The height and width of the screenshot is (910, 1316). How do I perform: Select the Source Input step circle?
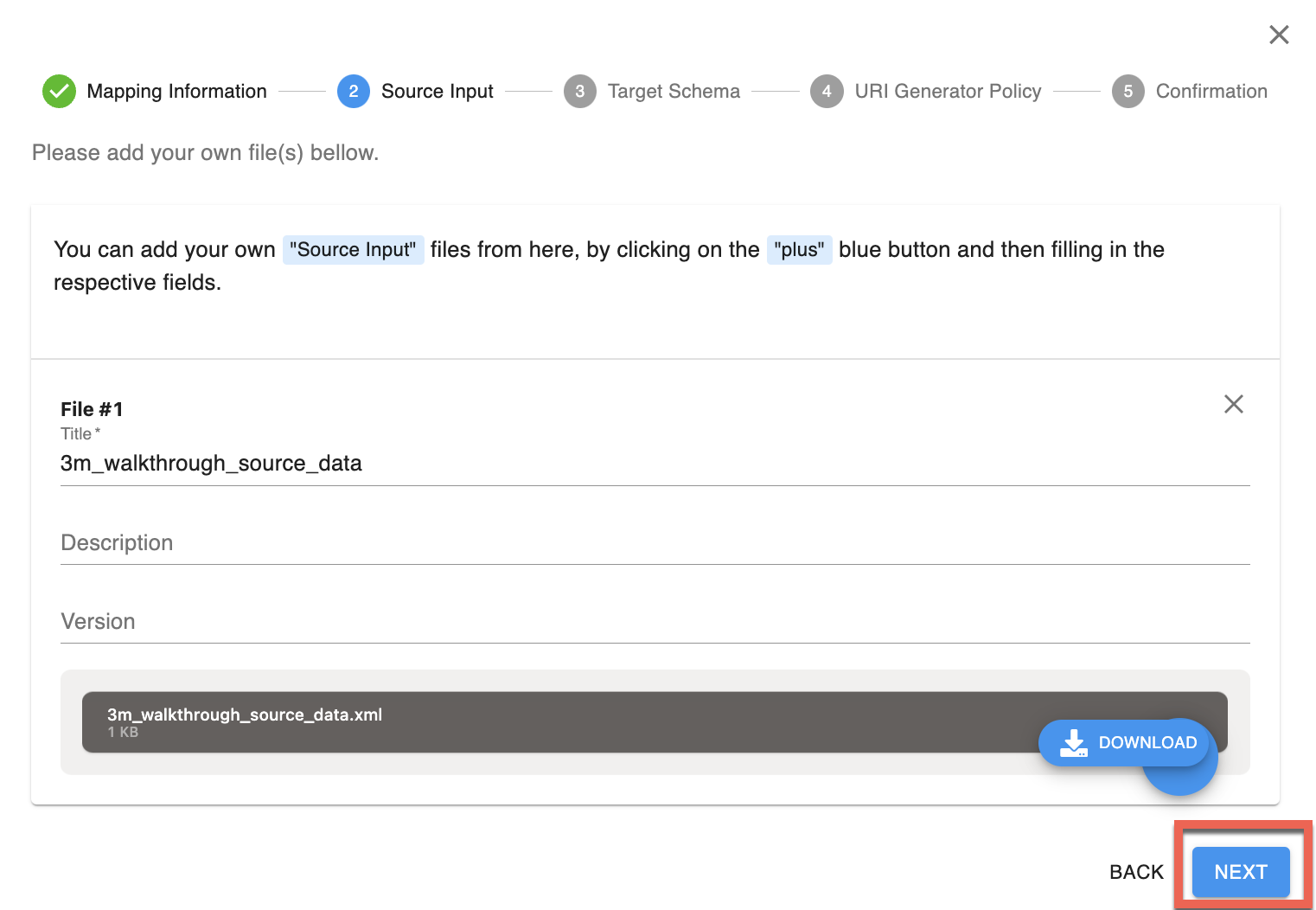point(354,91)
